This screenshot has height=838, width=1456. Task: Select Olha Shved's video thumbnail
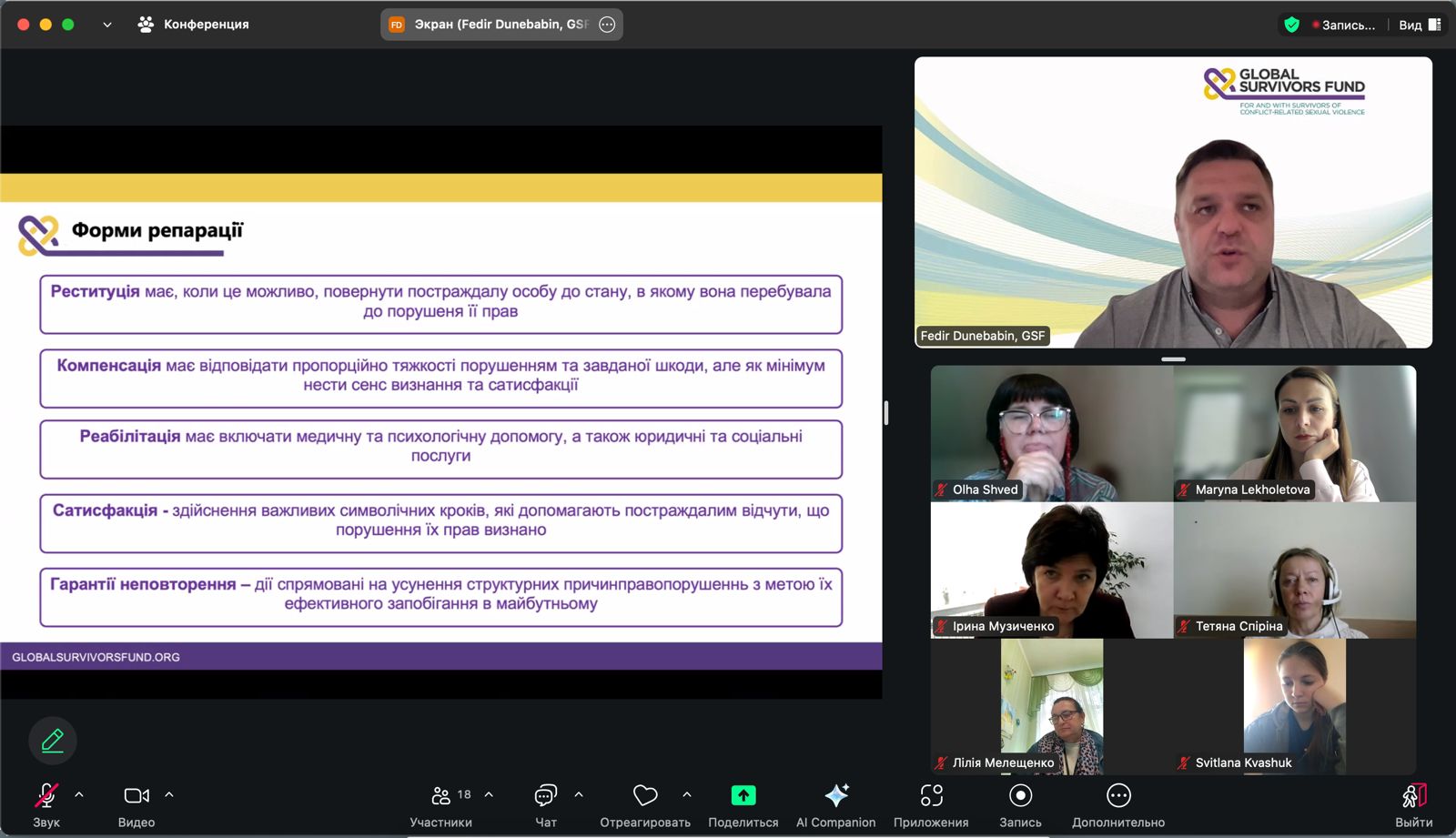tap(1051, 433)
